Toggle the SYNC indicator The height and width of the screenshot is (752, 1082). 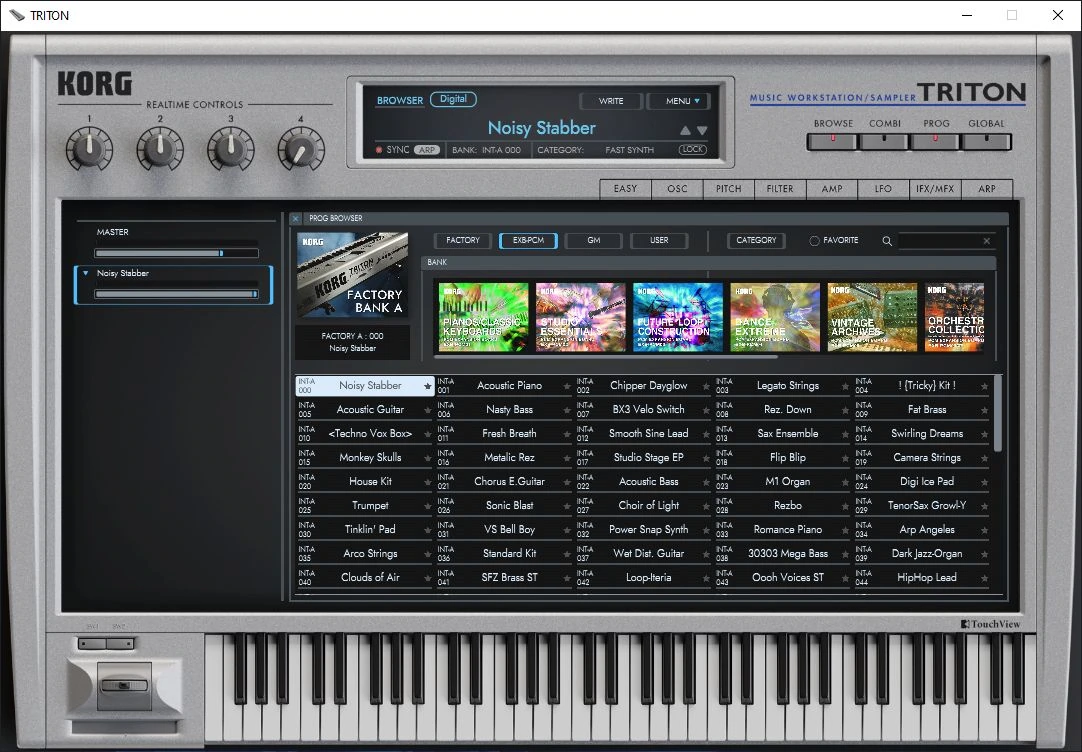pyautogui.click(x=379, y=150)
